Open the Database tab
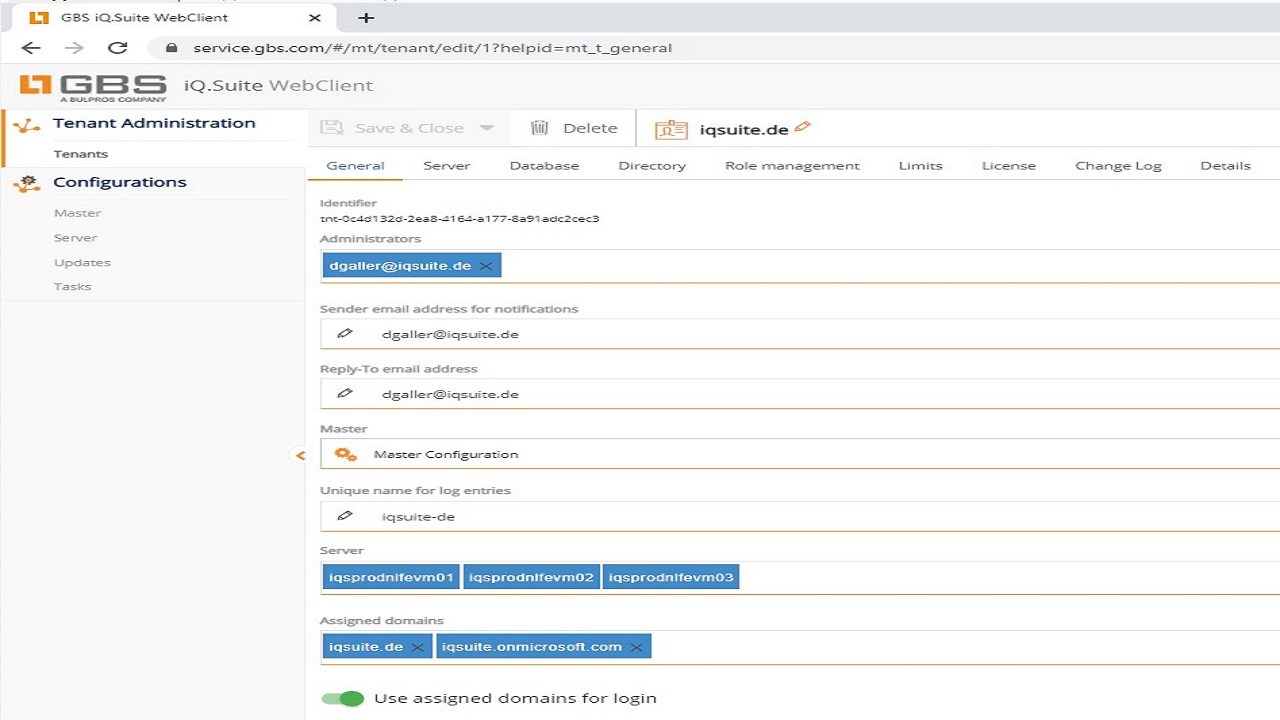Viewport: 1280px width, 720px height. (544, 166)
